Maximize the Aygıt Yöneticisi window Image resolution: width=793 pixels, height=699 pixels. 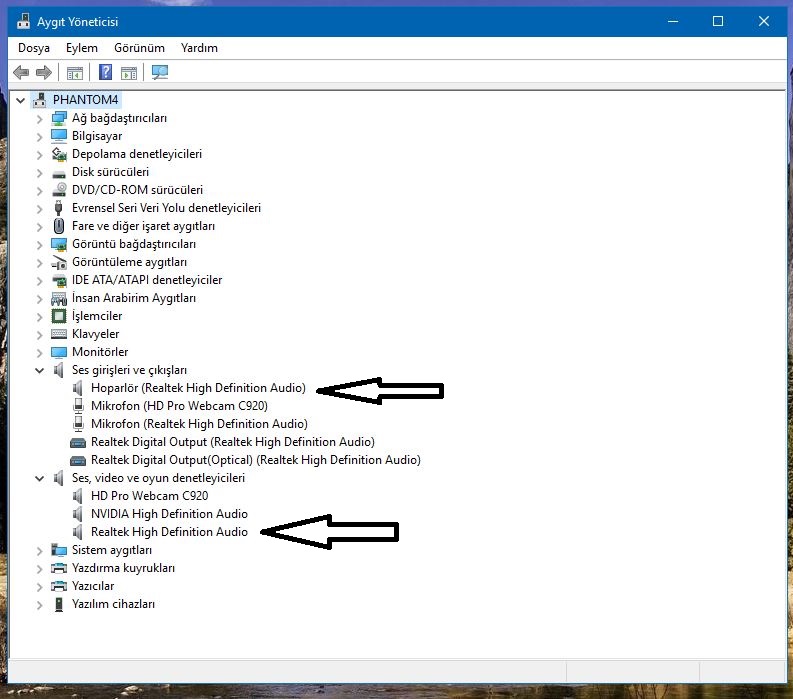click(x=718, y=21)
